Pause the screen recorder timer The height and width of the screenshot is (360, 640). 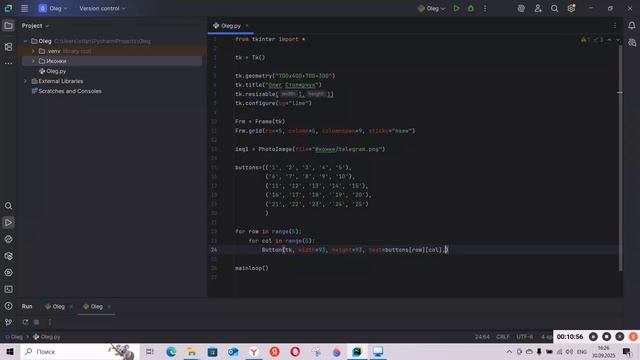[593, 337]
